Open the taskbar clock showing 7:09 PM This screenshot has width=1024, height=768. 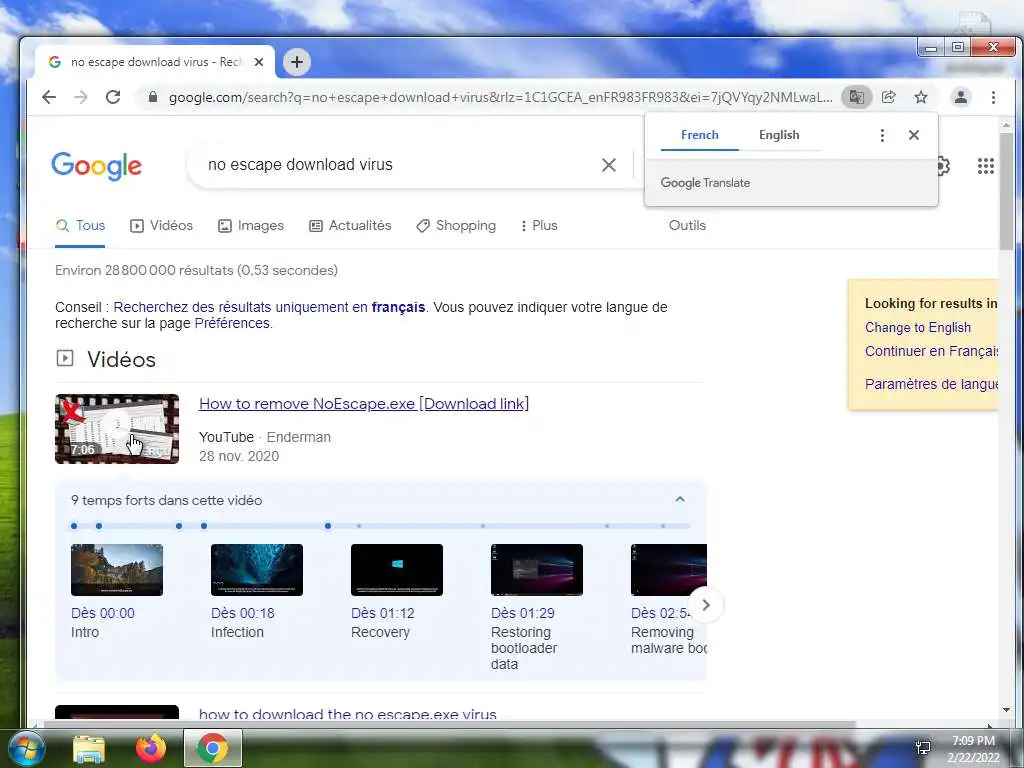click(x=973, y=749)
